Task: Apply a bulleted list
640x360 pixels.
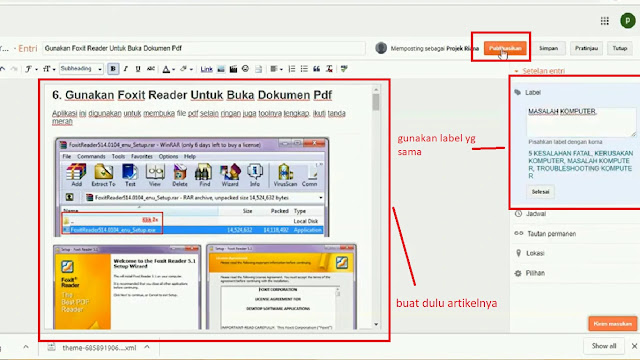Action: click(304, 69)
